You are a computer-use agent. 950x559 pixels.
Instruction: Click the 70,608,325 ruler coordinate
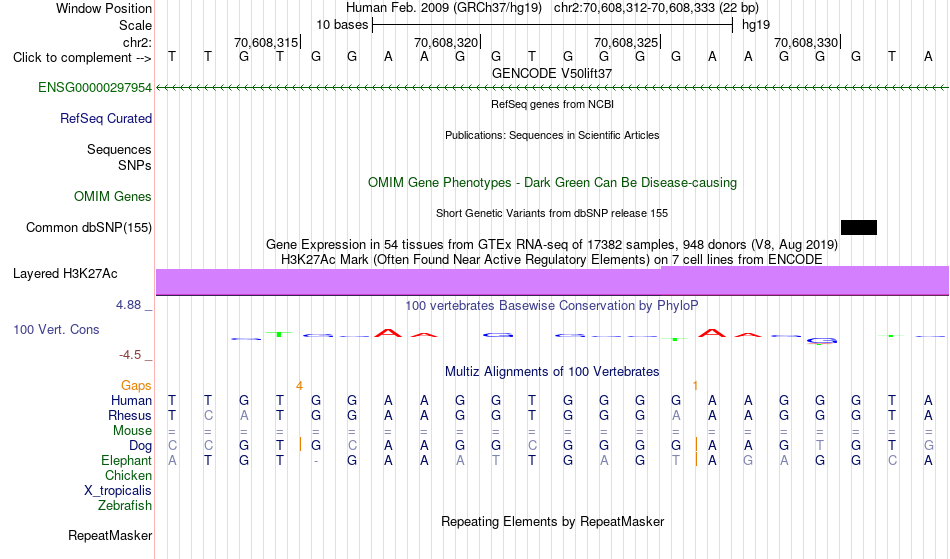(x=626, y=42)
